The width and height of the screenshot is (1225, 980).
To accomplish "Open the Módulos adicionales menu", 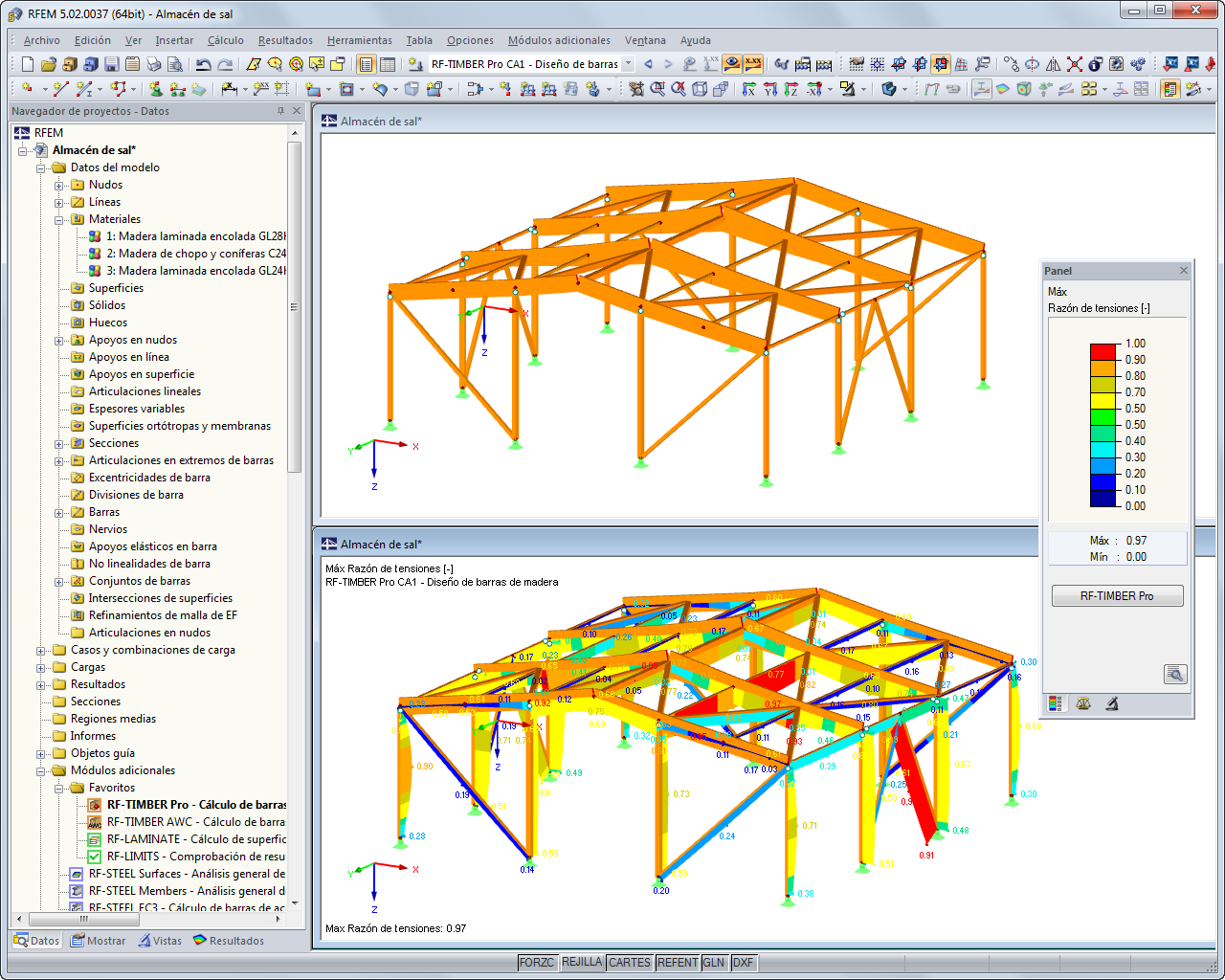I will pyautogui.click(x=559, y=40).
